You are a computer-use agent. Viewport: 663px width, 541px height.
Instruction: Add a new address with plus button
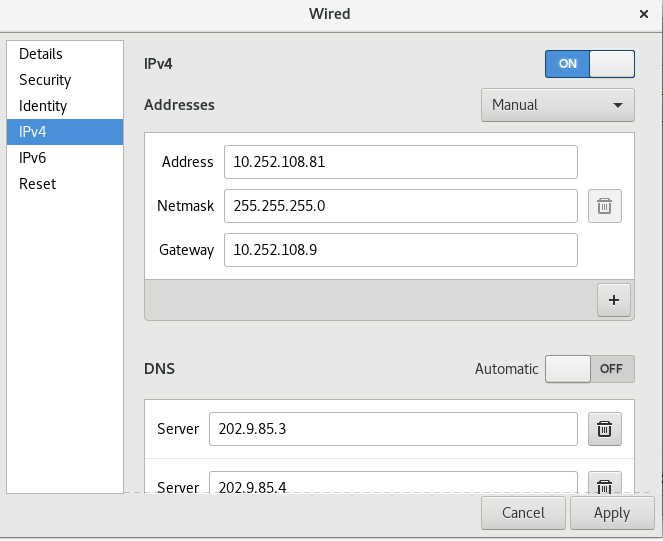click(614, 300)
